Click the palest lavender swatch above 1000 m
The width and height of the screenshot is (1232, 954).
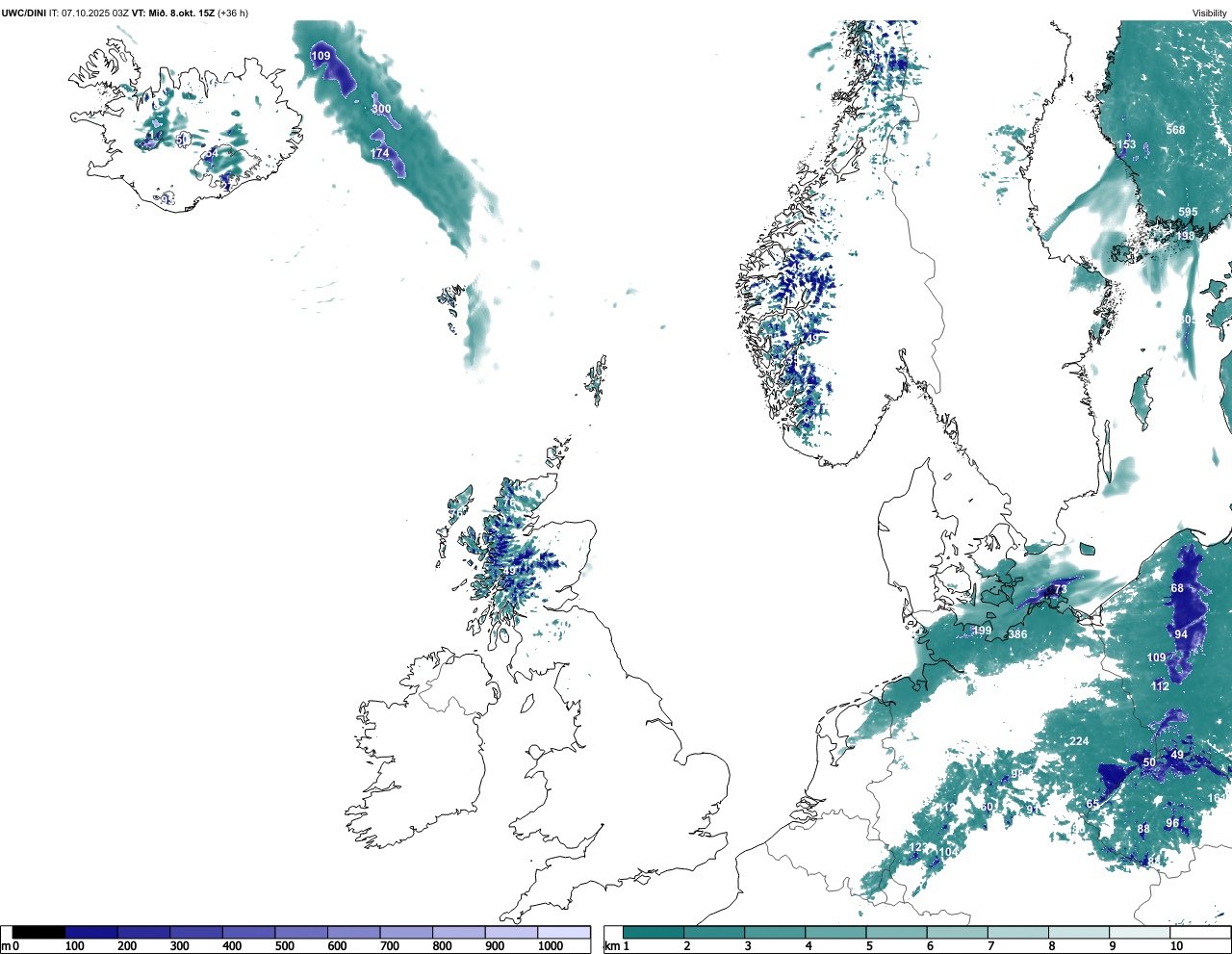tap(564, 932)
